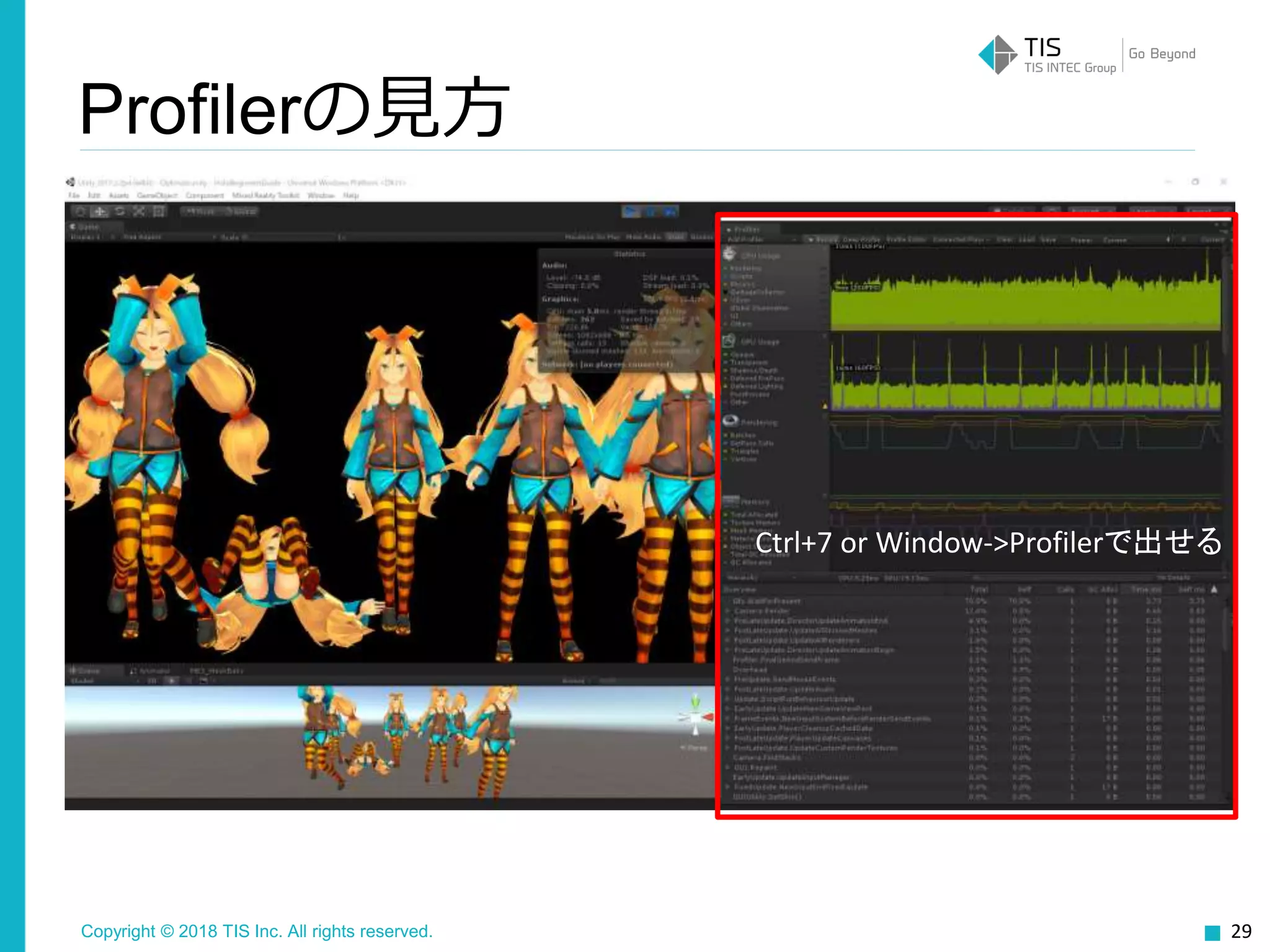Expand the GUI.Repaint row

pyautogui.click(x=727, y=767)
